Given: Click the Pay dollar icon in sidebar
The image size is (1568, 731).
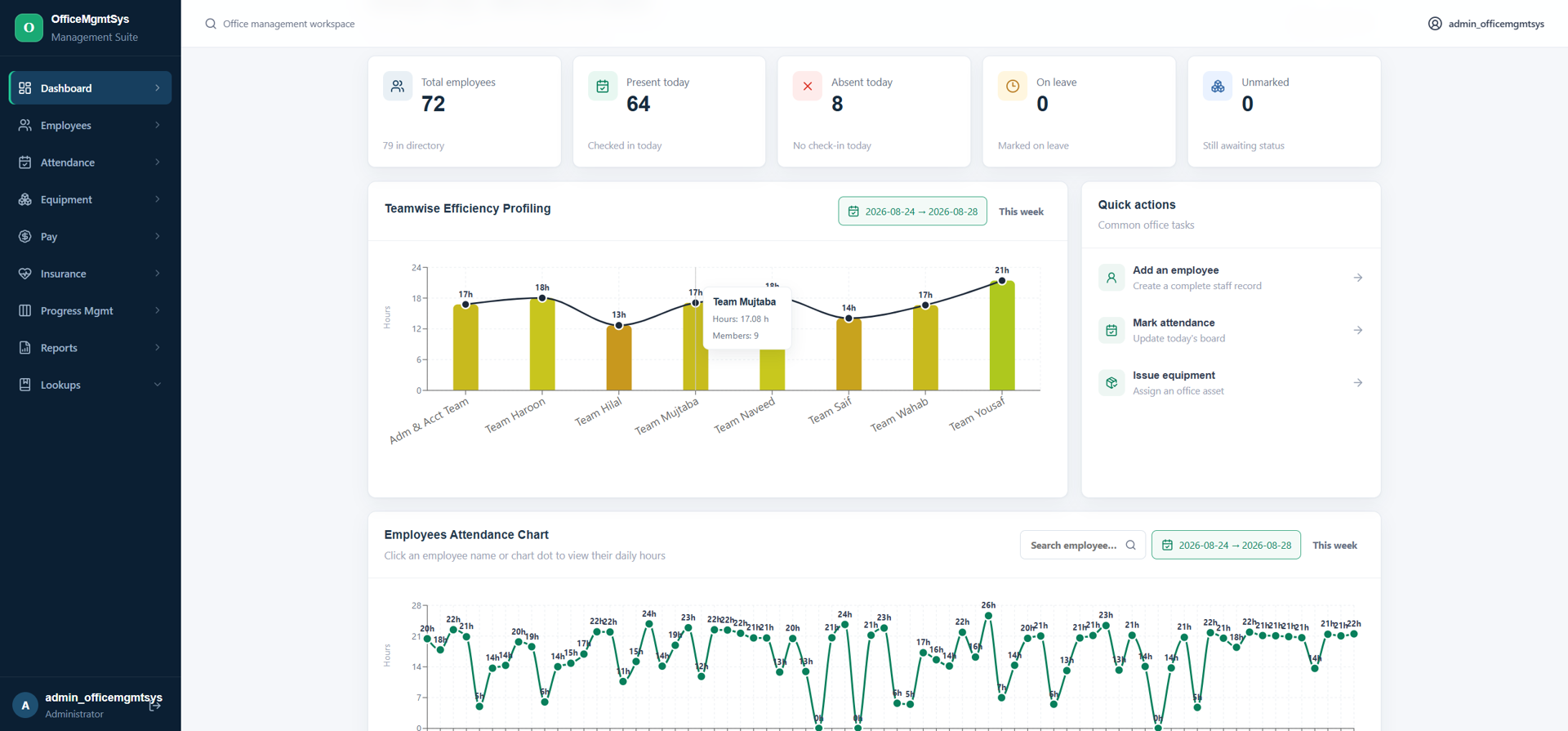Looking at the screenshot, I should coord(25,236).
